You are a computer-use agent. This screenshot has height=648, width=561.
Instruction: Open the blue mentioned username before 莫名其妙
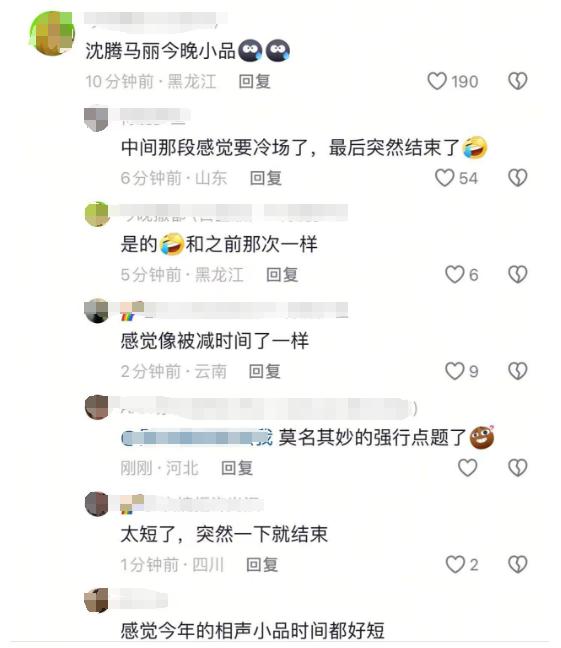pos(197,438)
